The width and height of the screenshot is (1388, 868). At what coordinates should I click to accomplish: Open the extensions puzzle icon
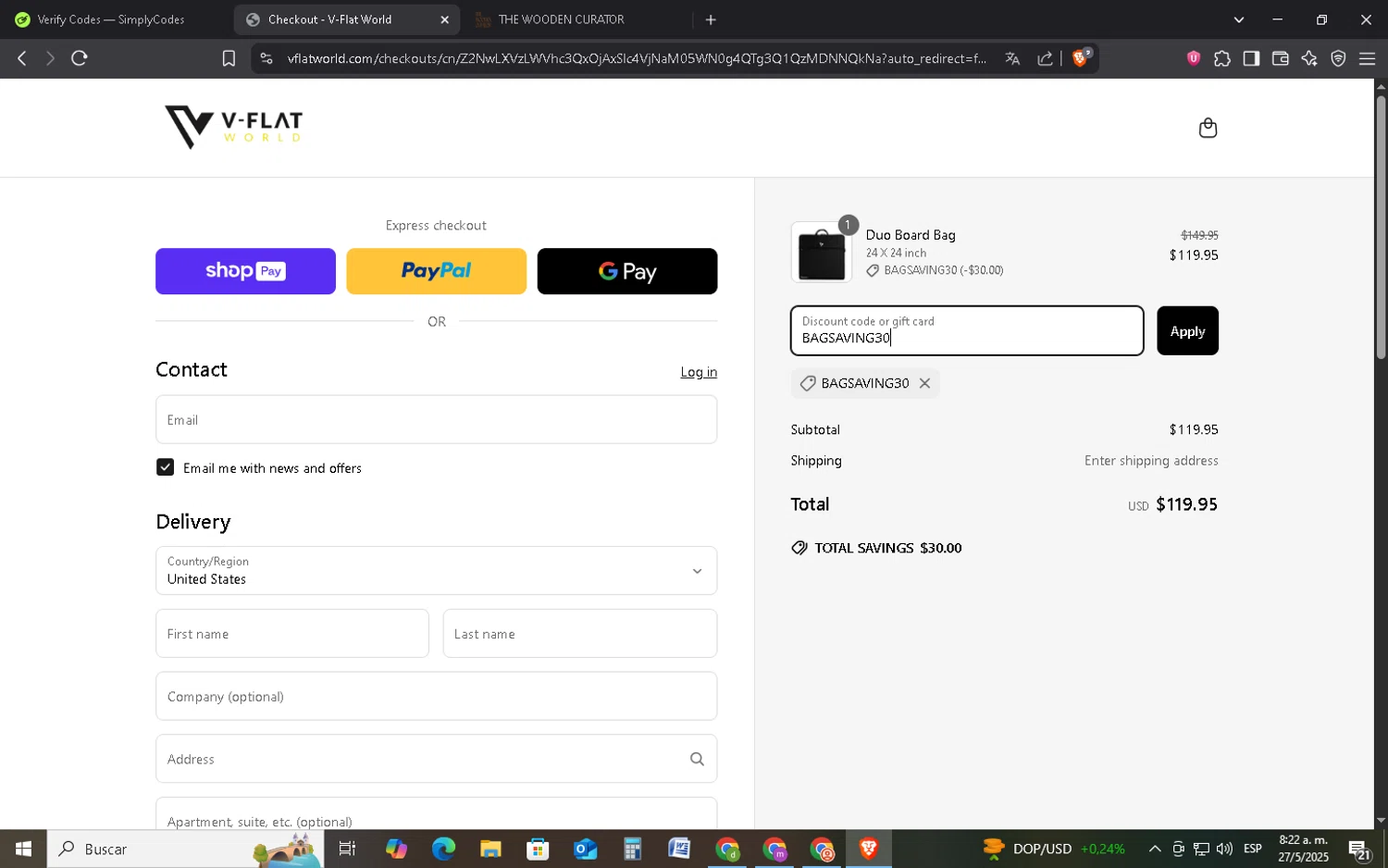(1222, 58)
